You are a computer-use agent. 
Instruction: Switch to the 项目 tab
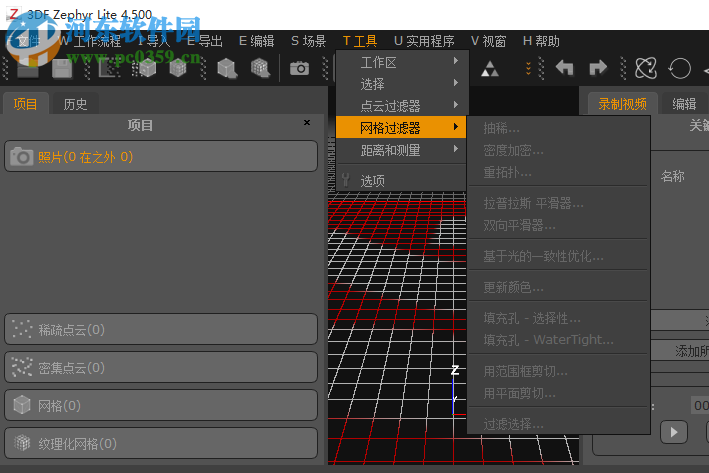pyautogui.click(x=25, y=104)
